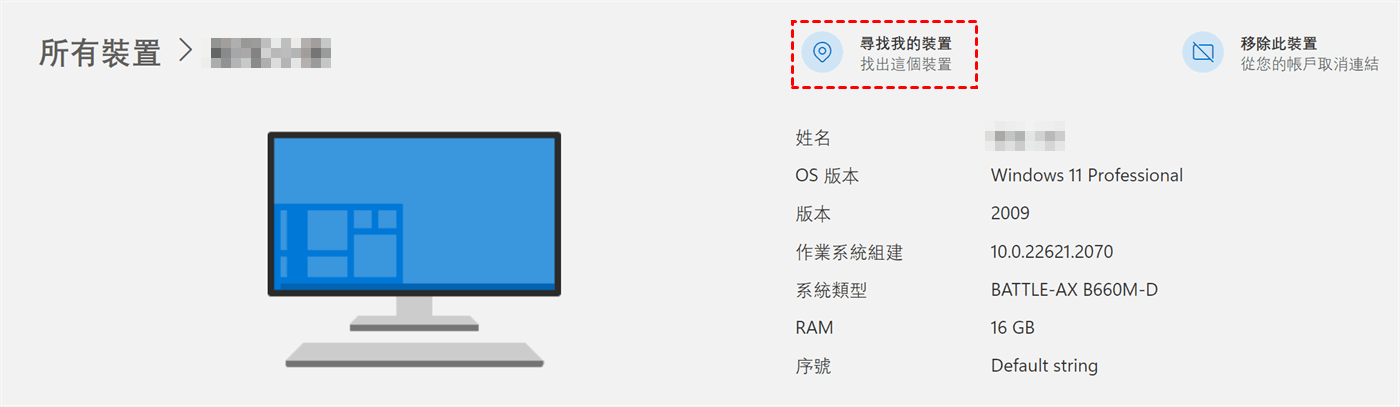
Task: Click the 2009 version value
Action: tap(1010, 214)
